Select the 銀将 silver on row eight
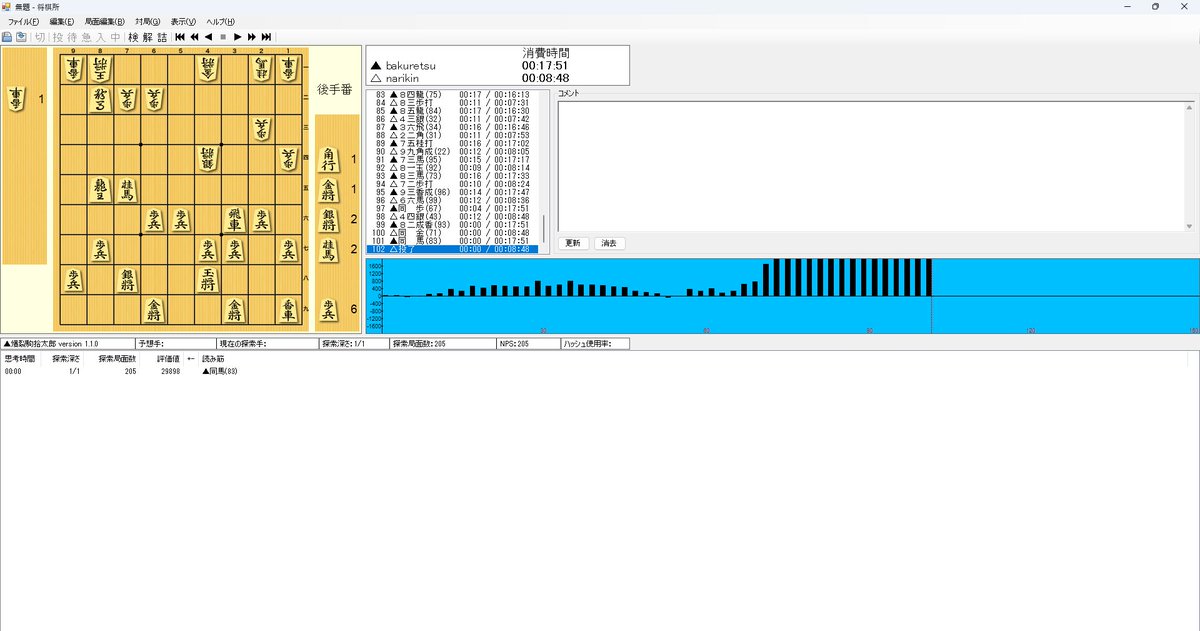The width and height of the screenshot is (1200, 631). (x=127, y=279)
